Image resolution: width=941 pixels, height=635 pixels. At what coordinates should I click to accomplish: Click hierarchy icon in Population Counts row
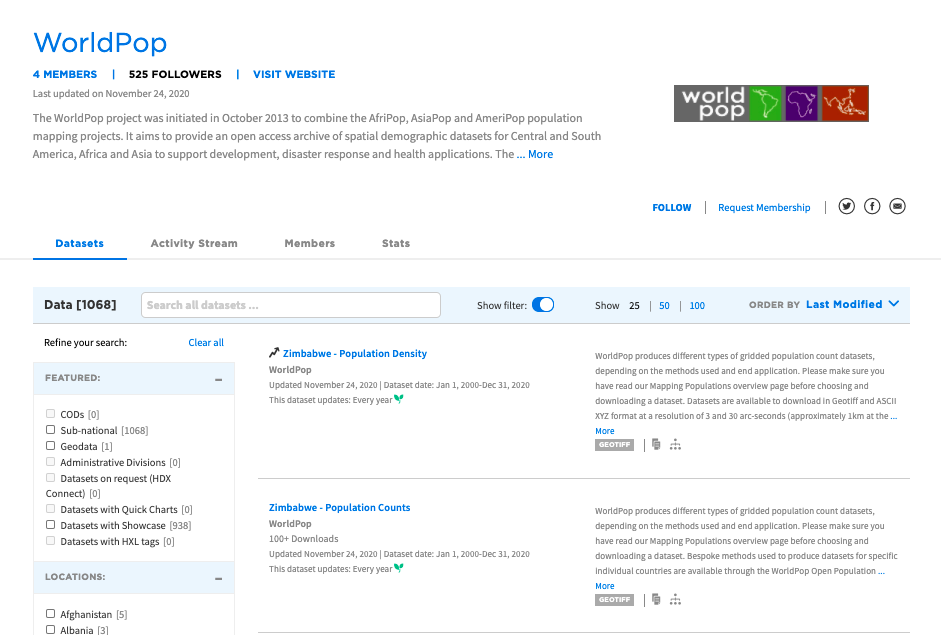(676, 599)
